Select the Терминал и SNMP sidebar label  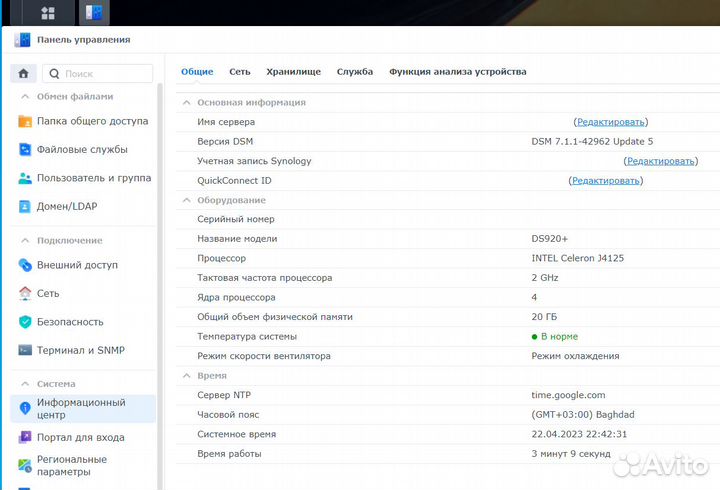point(81,350)
